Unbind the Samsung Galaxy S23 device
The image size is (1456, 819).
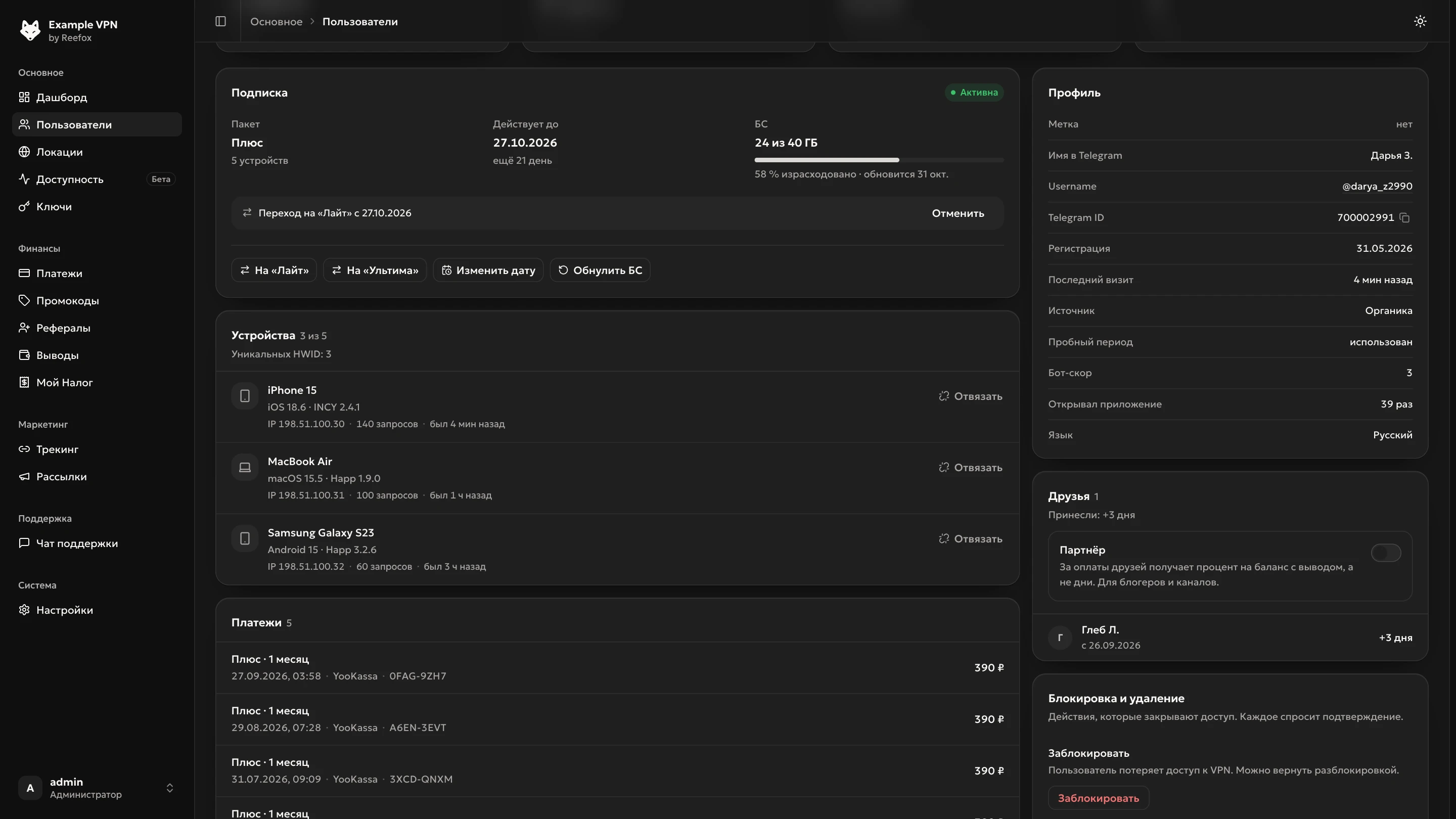pyautogui.click(x=971, y=538)
